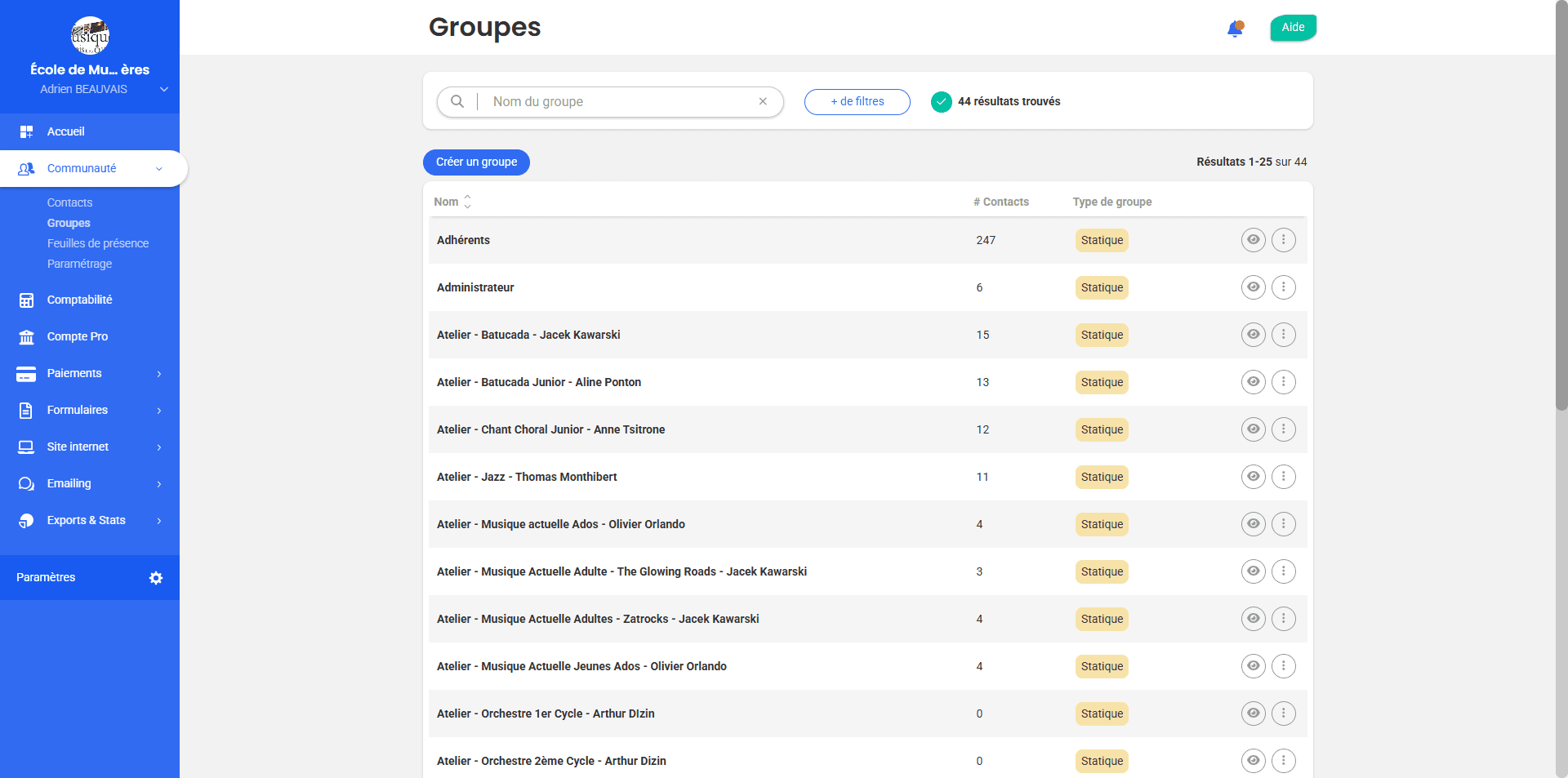Open options for Atelier Batucada Junior group
This screenshot has height=778, width=1568.
(1284, 382)
